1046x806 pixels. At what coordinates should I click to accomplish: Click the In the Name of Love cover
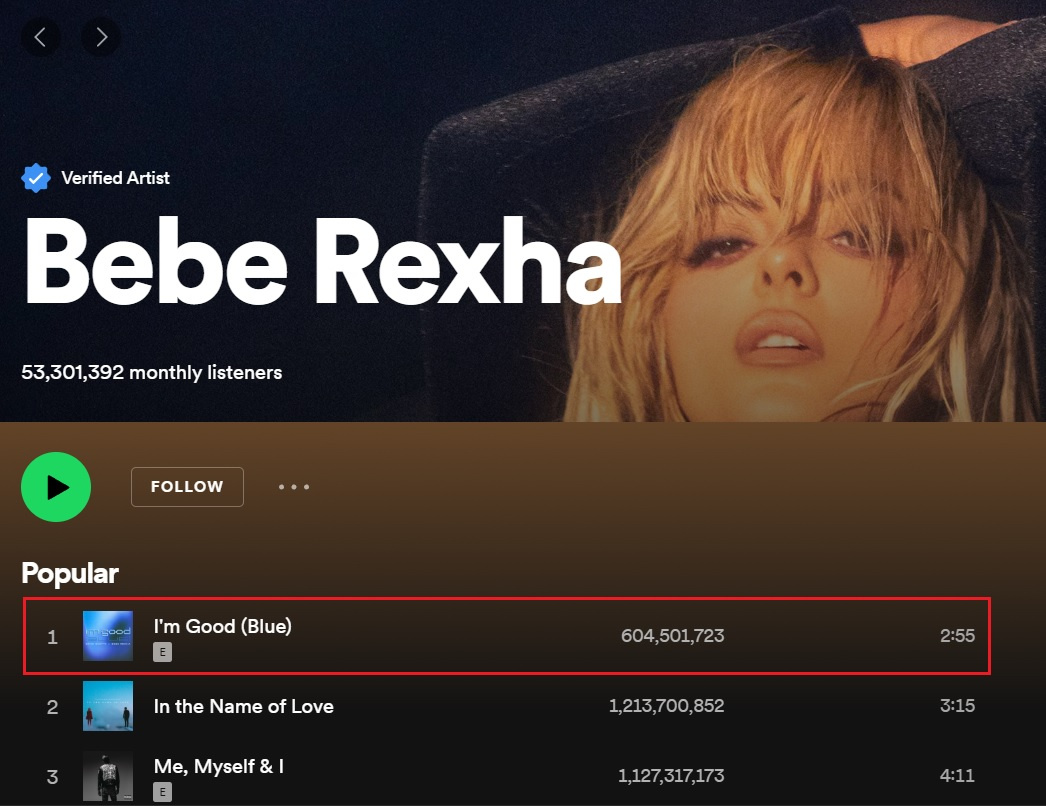point(108,706)
